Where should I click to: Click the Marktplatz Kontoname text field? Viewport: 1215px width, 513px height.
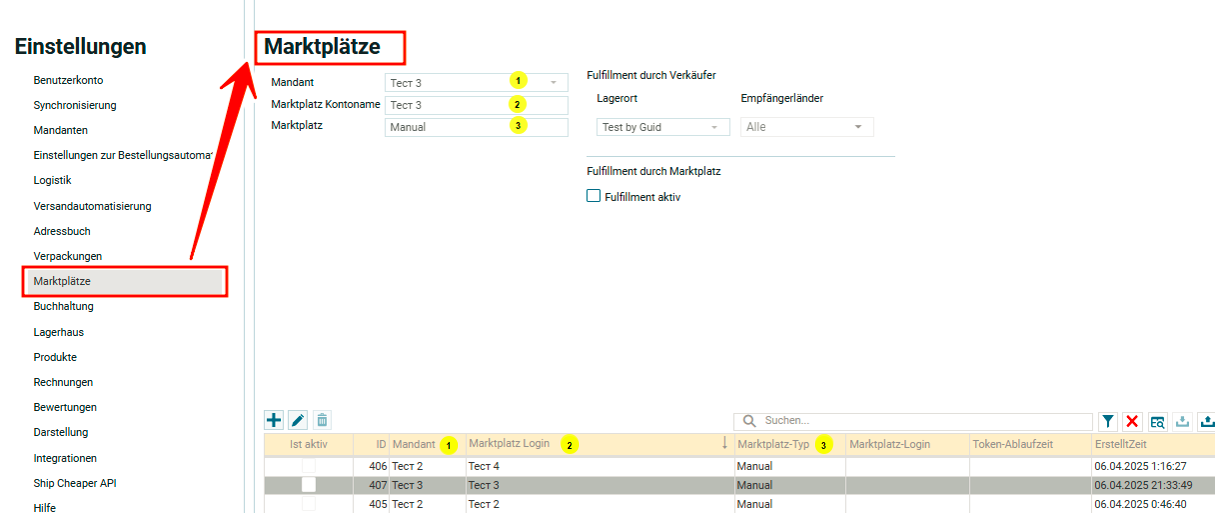(x=475, y=105)
